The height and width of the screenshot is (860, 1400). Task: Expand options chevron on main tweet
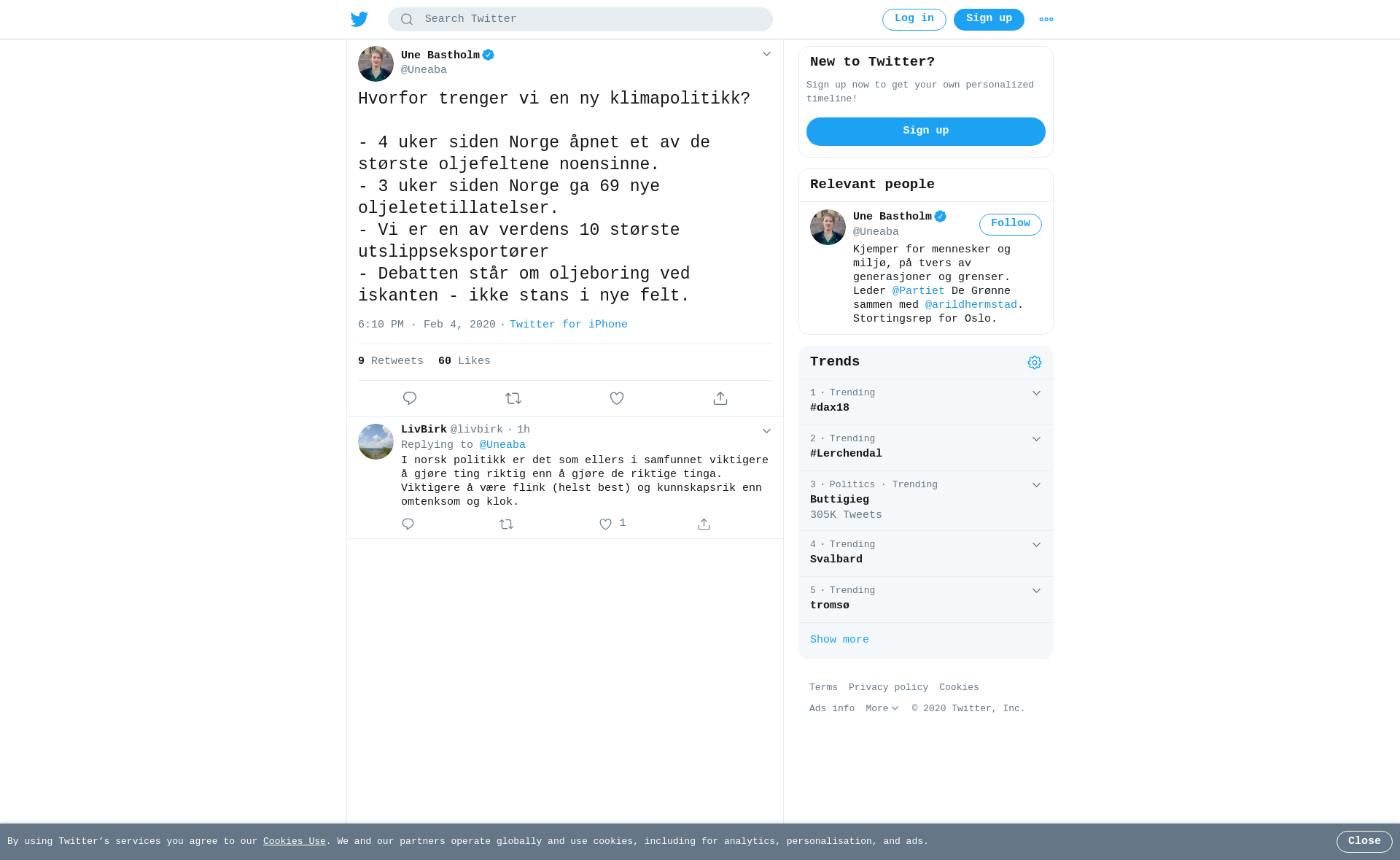click(766, 54)
